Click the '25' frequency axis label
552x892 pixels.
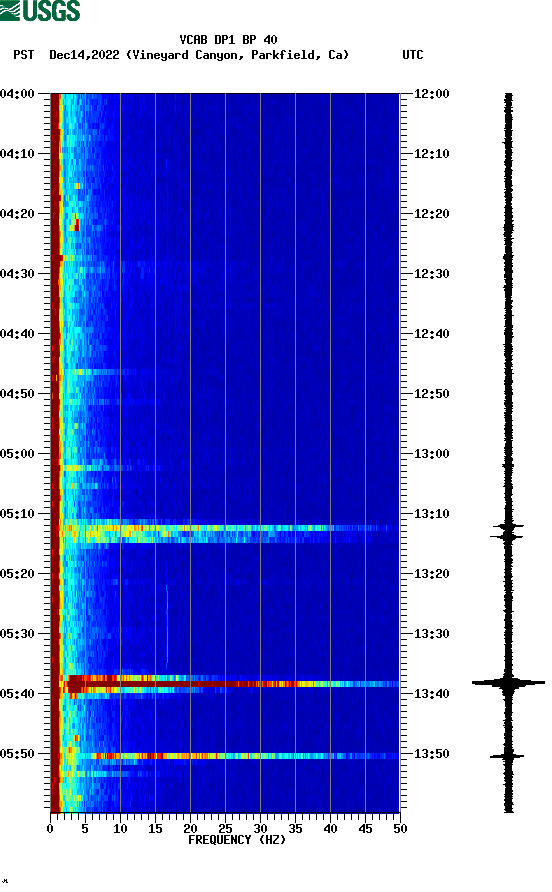tap(225, 829)
